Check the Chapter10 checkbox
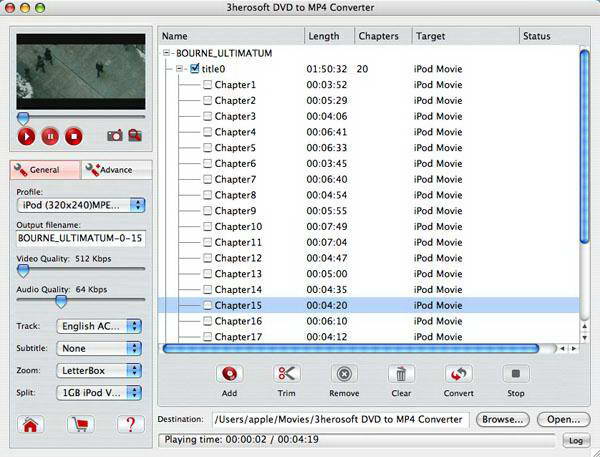 click(207, 227)
